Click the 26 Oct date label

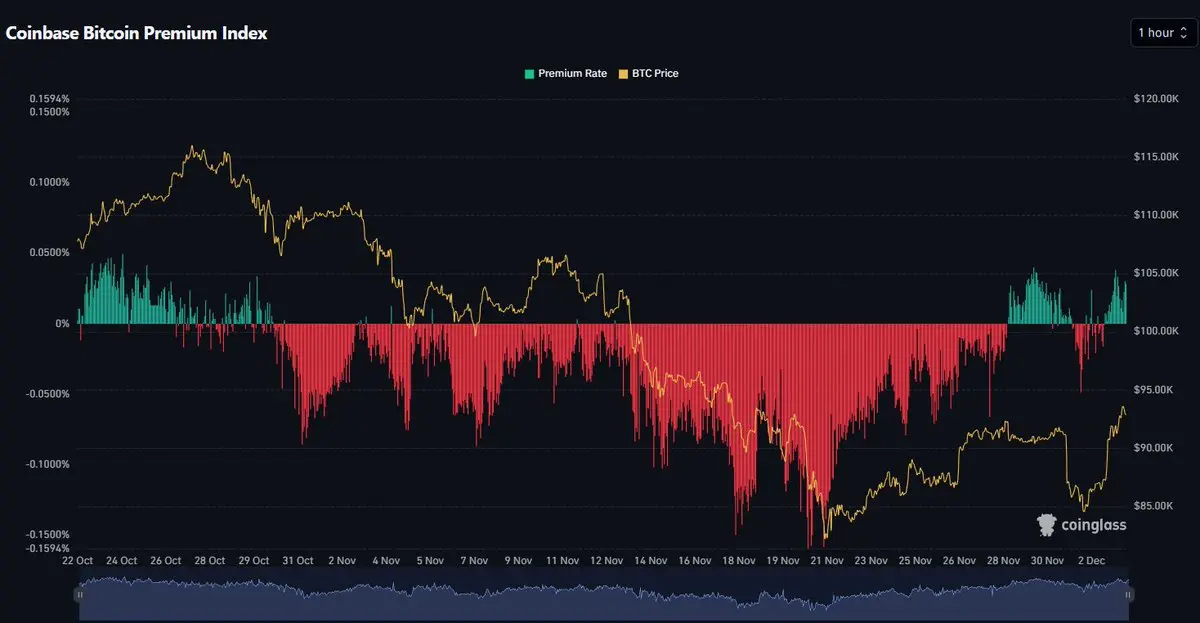click(165, 561)
